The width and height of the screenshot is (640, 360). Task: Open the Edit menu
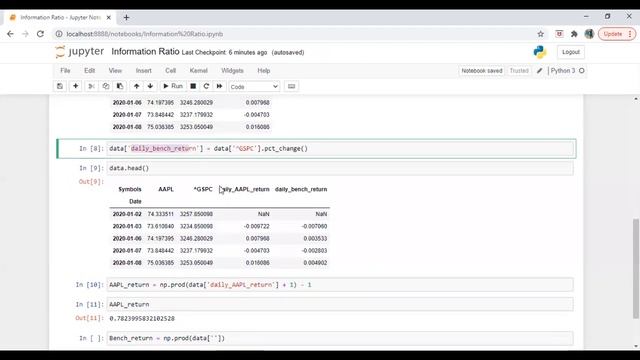(x=89, y=71)
